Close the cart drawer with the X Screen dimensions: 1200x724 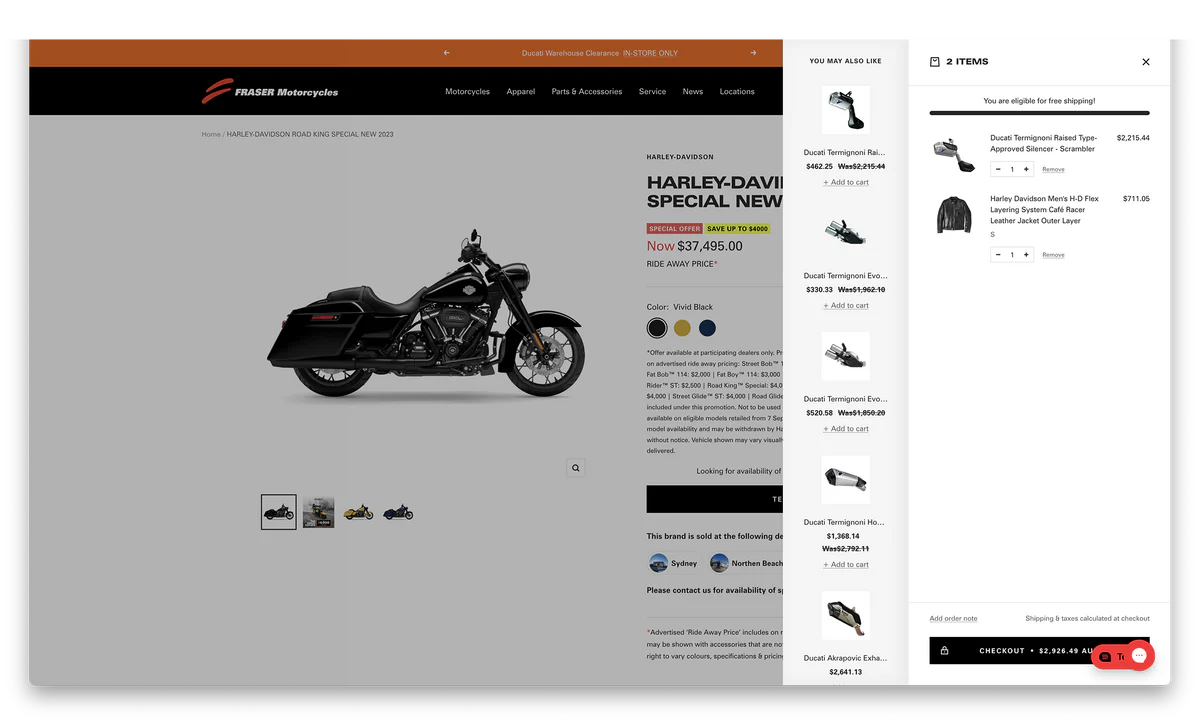click(1146, 62)
